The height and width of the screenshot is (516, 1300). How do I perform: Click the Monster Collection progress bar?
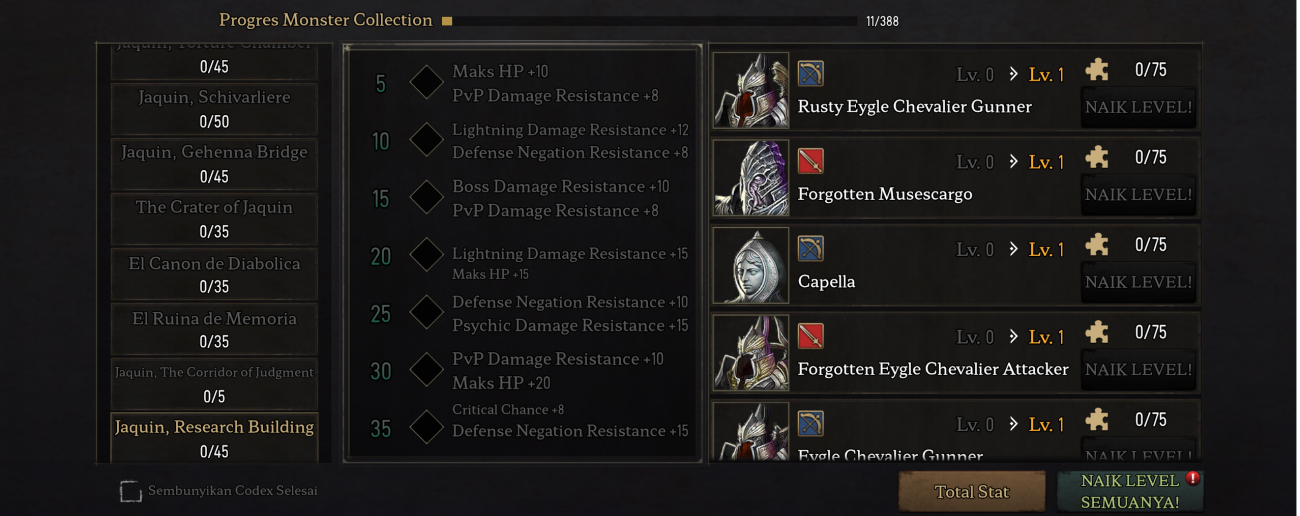pos(654,21)
